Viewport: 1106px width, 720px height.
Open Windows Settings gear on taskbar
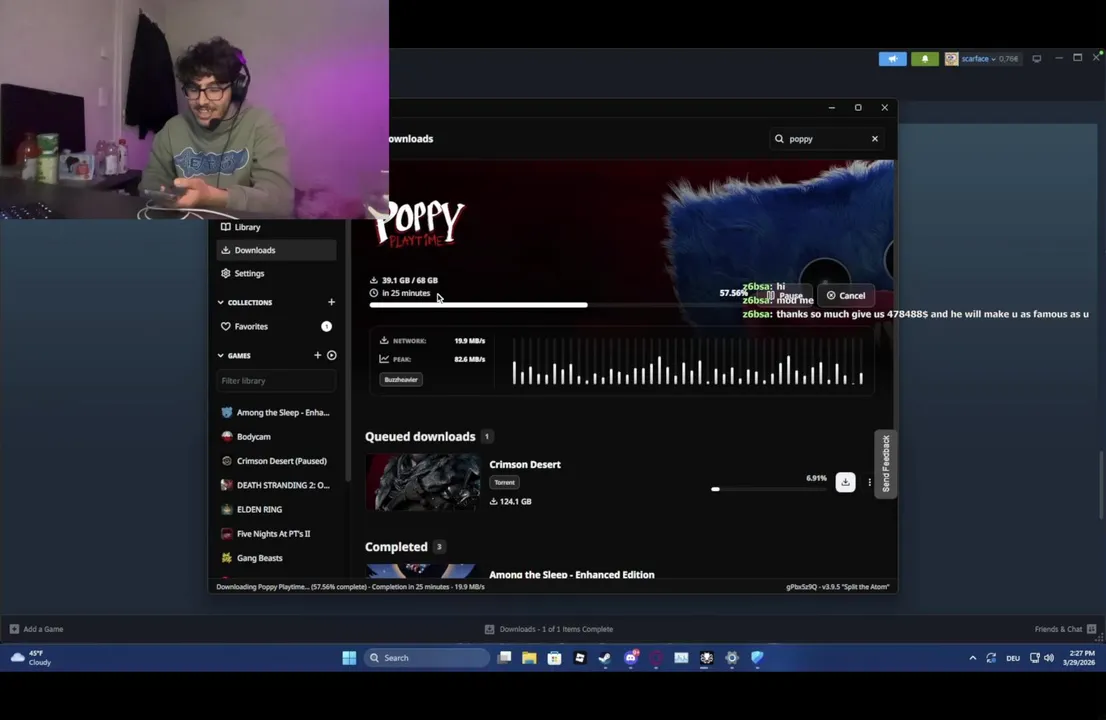click(x=732, y=658)
